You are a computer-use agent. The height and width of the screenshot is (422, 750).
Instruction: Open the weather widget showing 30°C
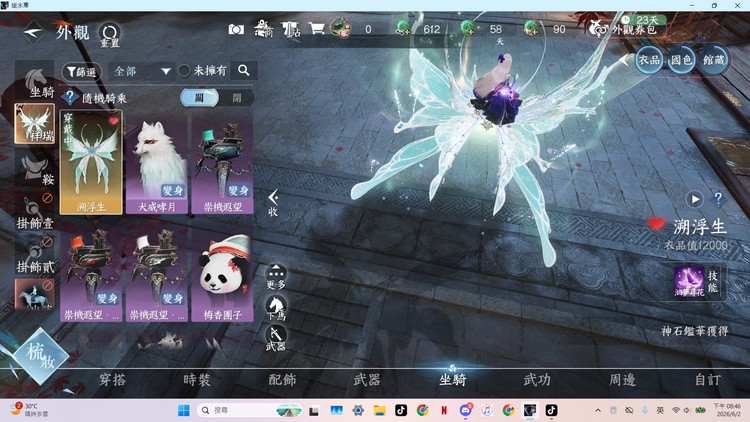click(x=29, y=410)
